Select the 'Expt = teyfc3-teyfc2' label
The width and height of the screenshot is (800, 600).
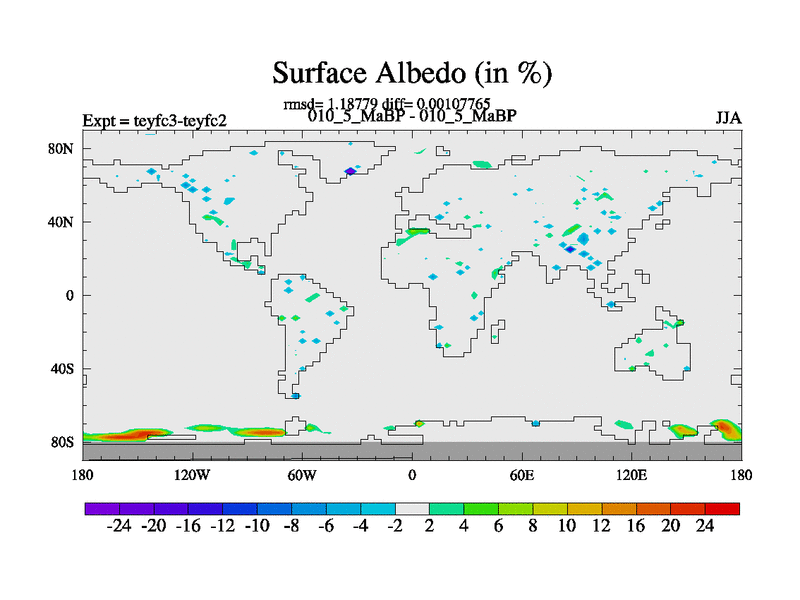tap(154, 121)
